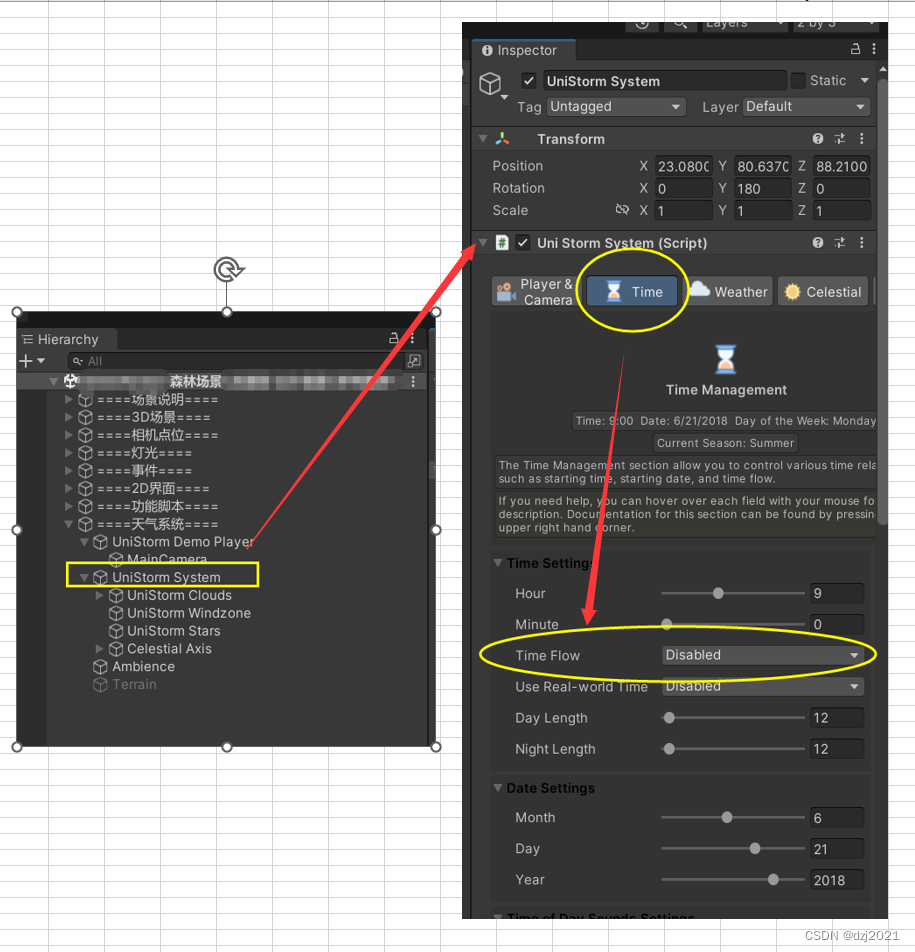Select Terrain in the Hierarchy

tap(134, 684)
